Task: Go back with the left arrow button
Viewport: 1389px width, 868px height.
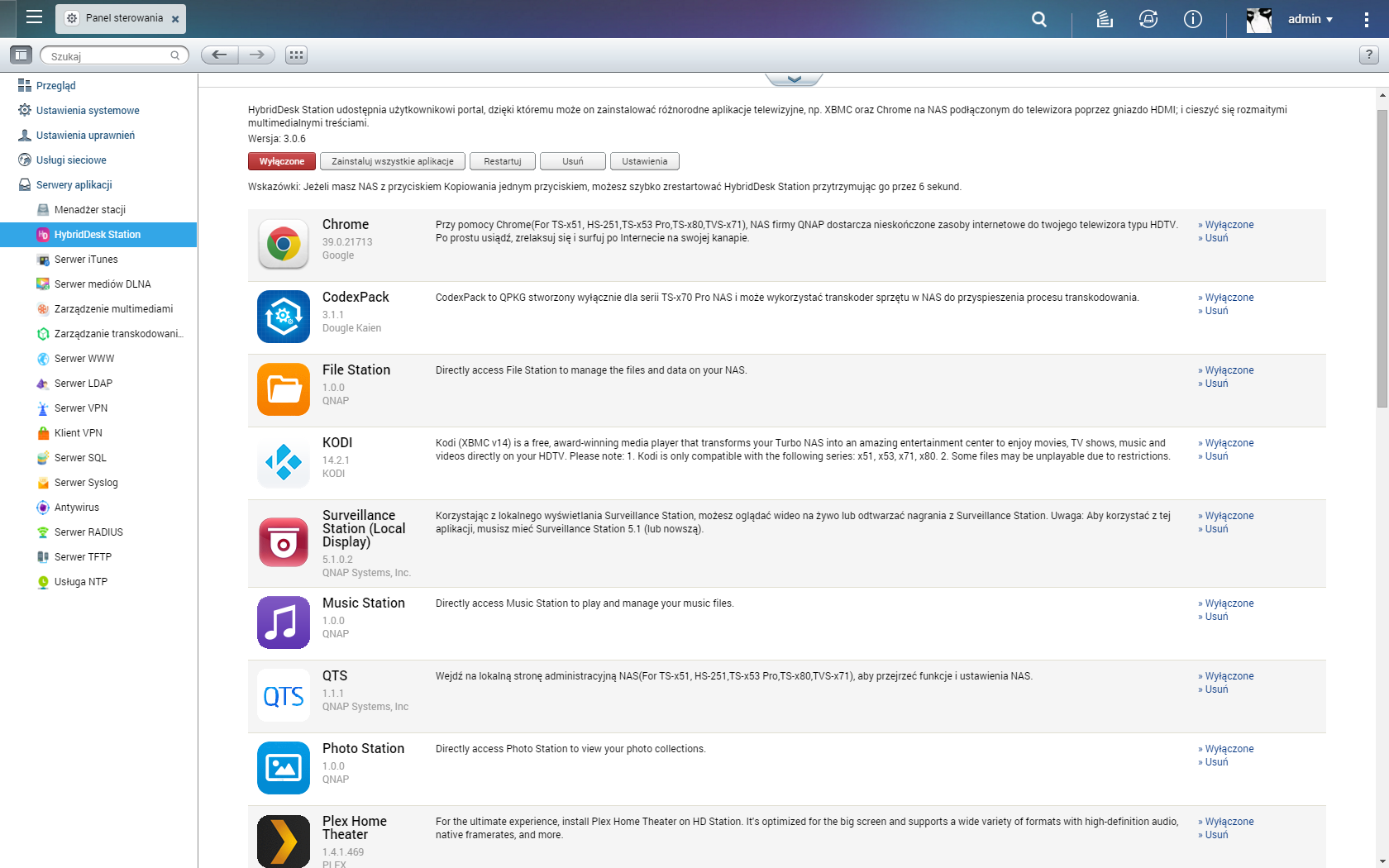Action: click(219, 55)
